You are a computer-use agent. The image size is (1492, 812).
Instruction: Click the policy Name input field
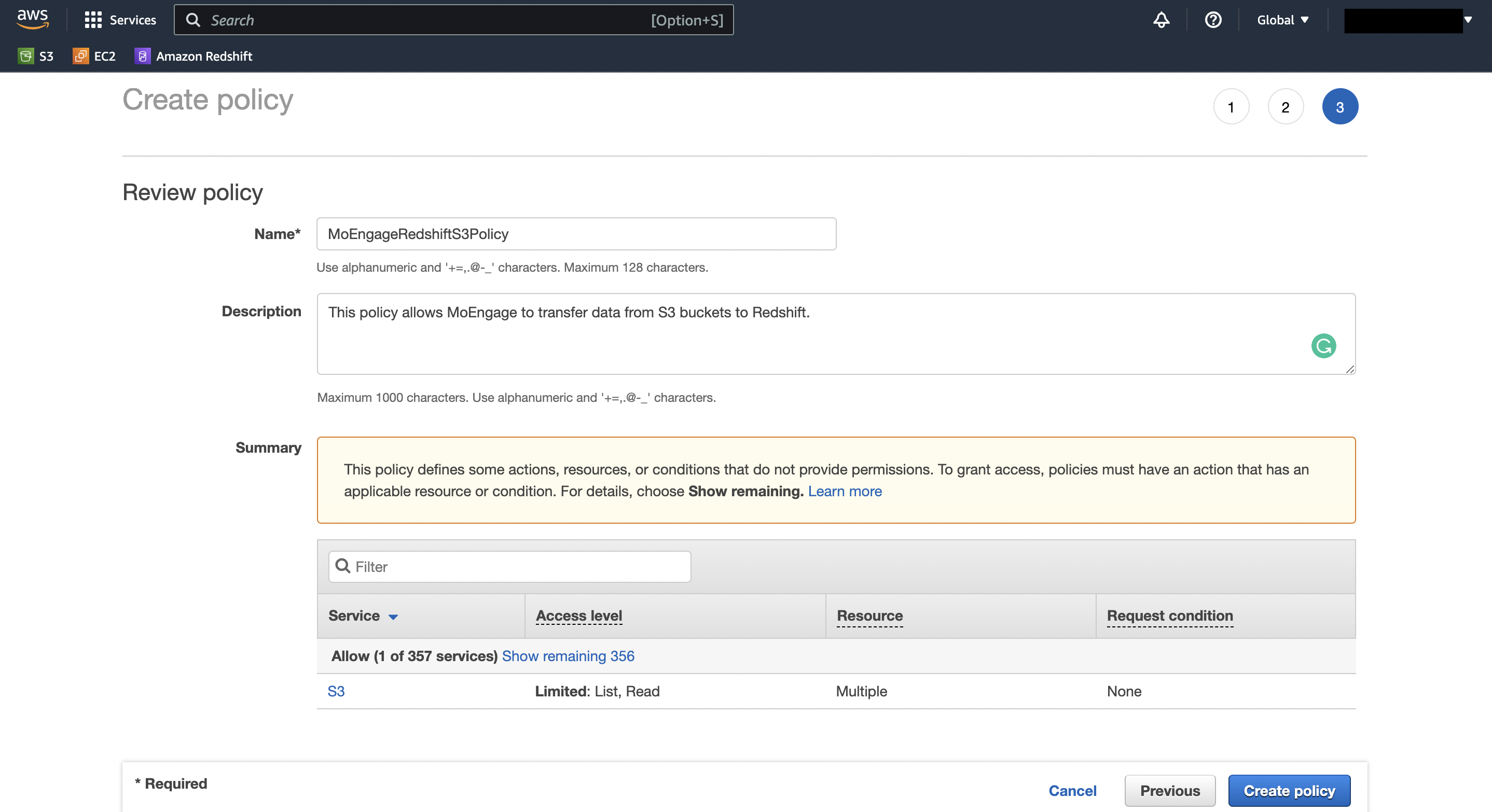pyautogui.click(x=576, y=234)
